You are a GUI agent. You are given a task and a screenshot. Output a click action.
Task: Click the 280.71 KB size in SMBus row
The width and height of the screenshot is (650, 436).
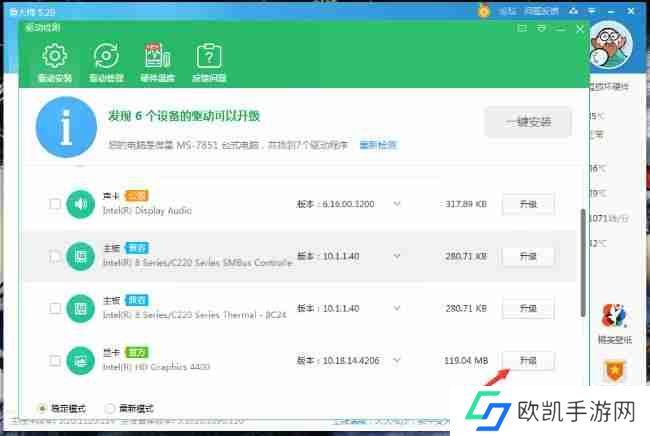(x=466, y=256)
